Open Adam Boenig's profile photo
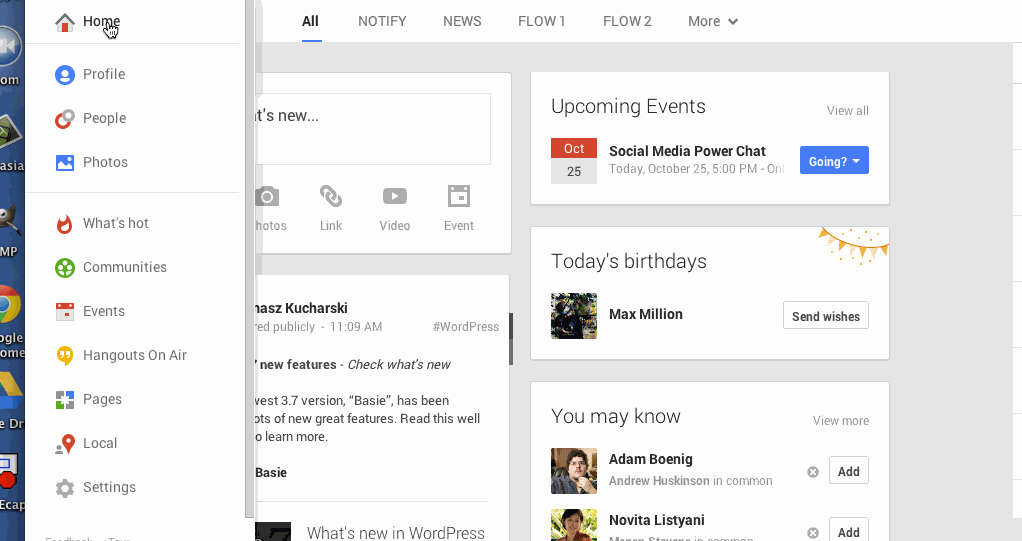Image resolution: width=1022 pixels, height=541 pixels. [574, 471]
